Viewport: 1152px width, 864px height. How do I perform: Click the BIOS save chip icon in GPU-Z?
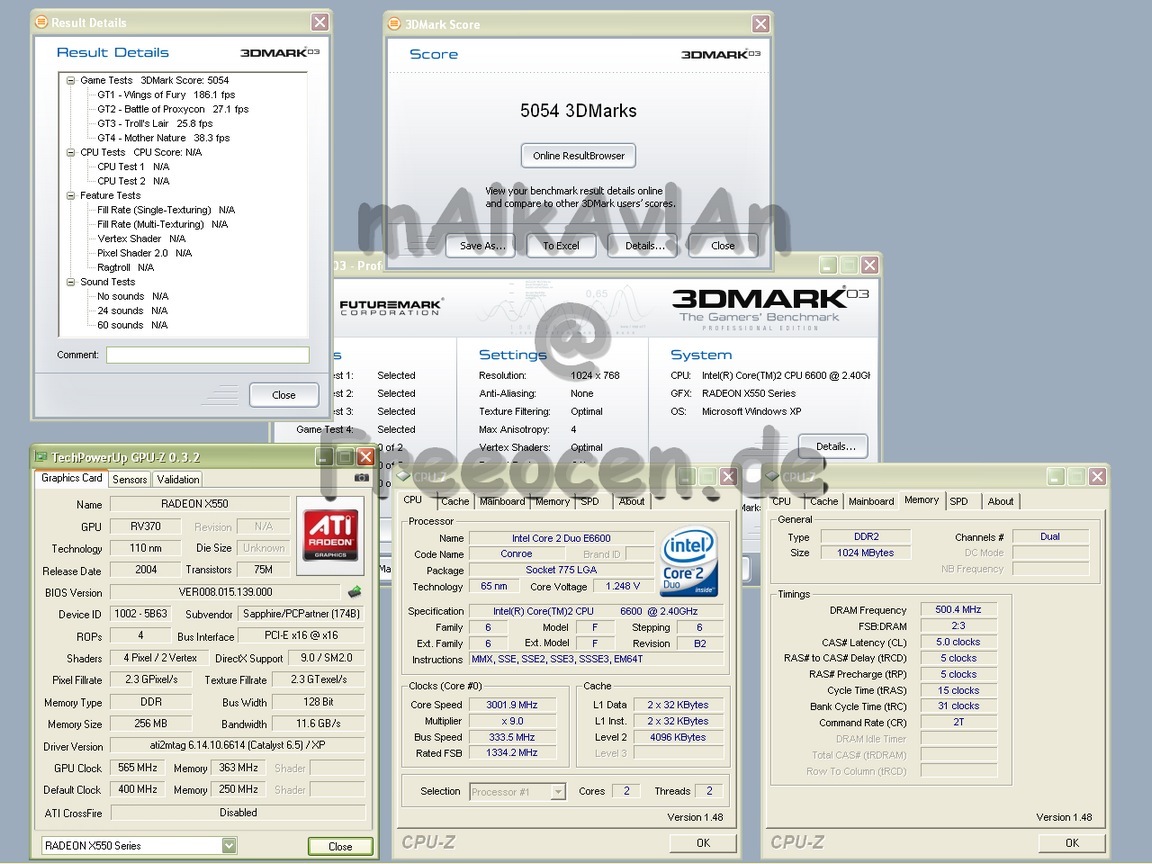coord(354,591)
